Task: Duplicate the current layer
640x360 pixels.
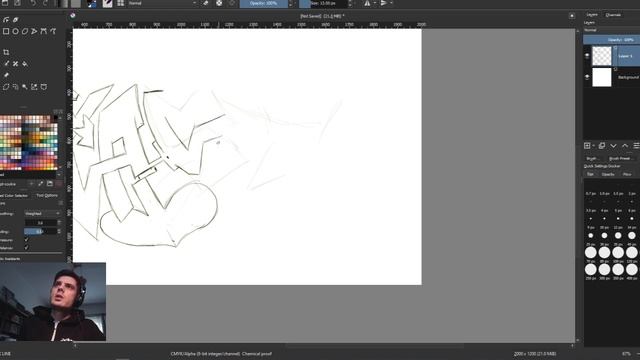Action: click(602, 146)
